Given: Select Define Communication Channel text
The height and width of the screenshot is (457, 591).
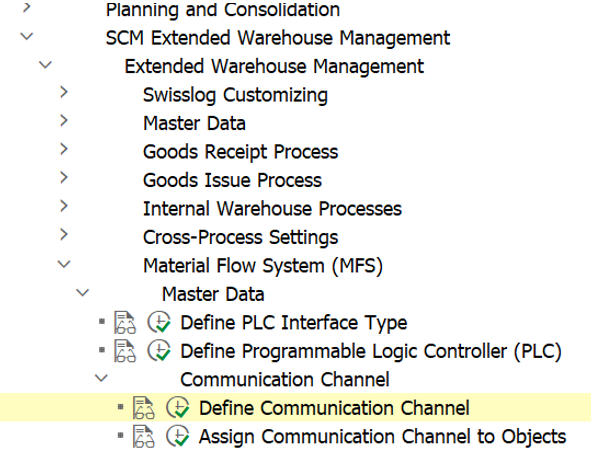Looking at the screenshot, I should 334,408.
